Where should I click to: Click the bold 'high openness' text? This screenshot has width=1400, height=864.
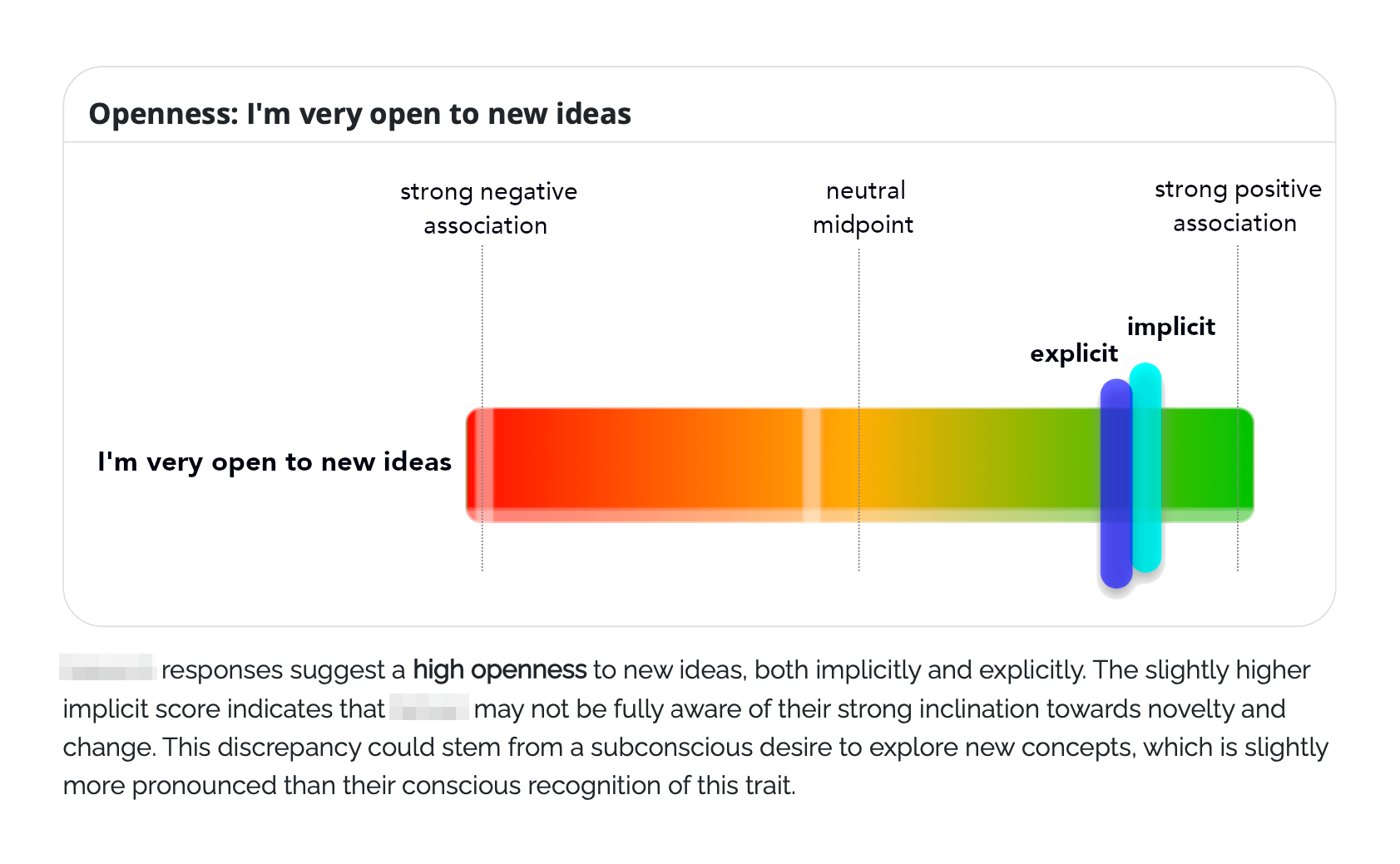(x=500, y=669)
